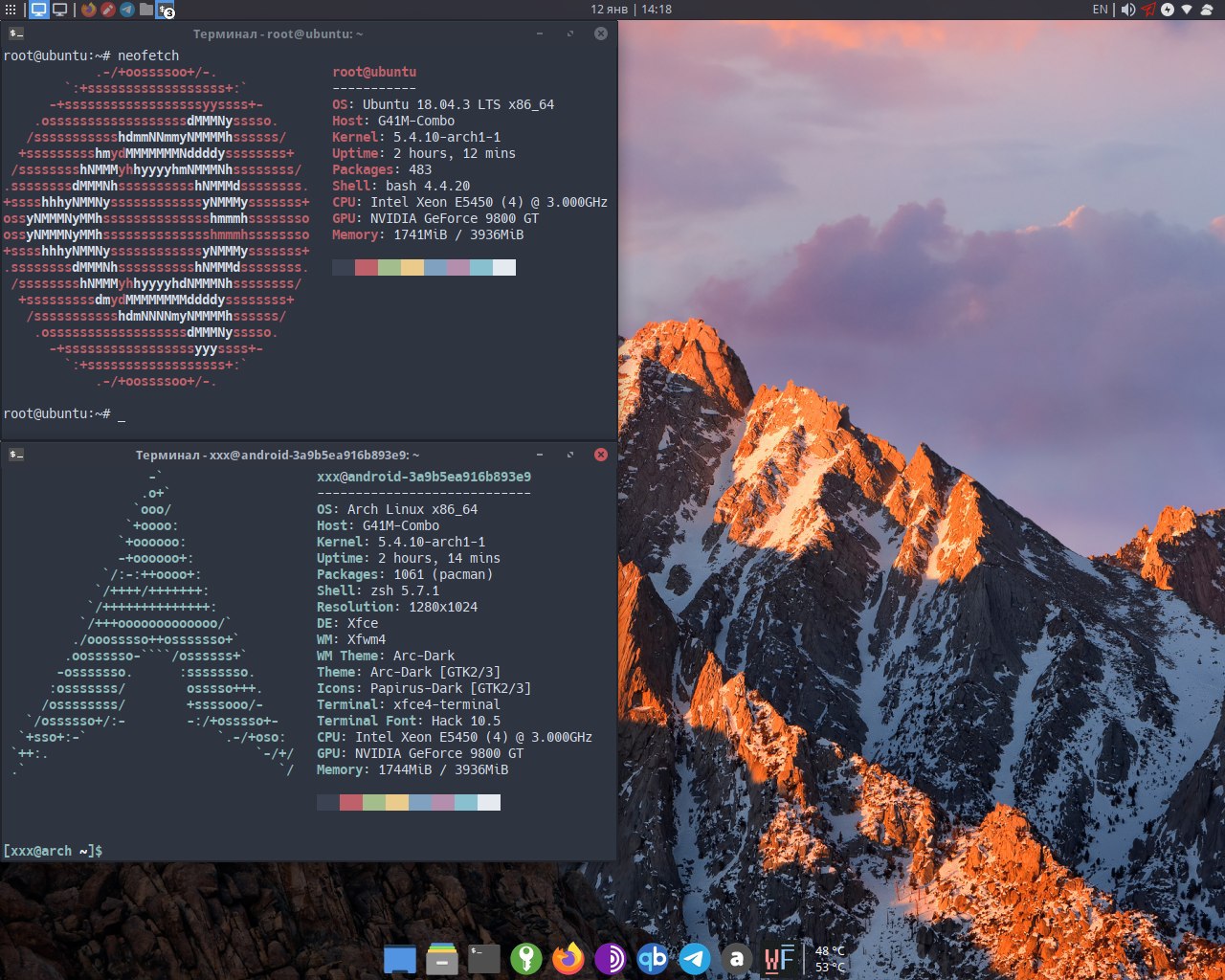This screenshot has width=1225, height=980.
Task: Click the grouped terminal windows button with badge 3
Action: [x=166, y=10]
